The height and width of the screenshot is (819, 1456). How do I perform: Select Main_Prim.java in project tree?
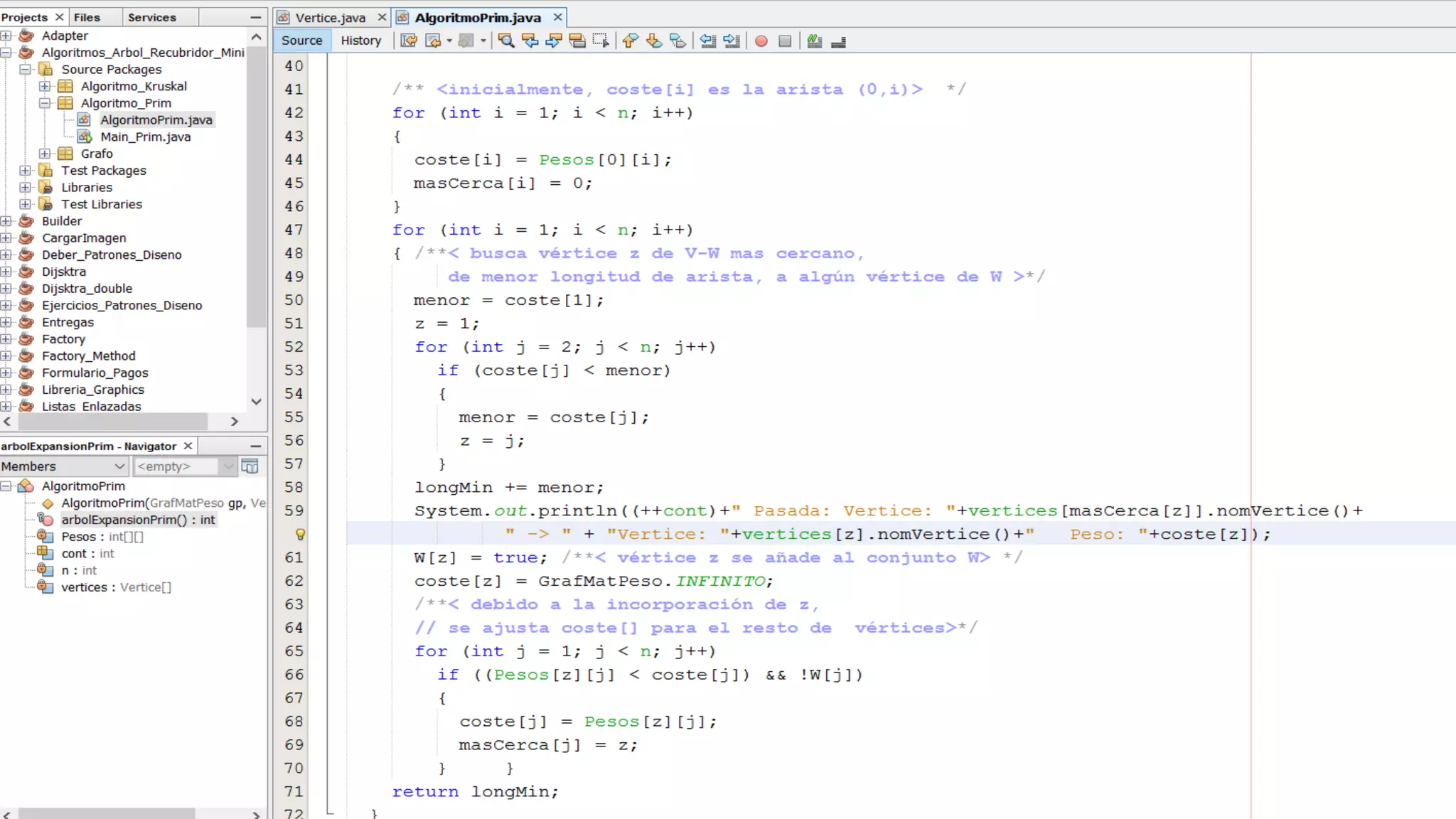[x=145, y=136]
